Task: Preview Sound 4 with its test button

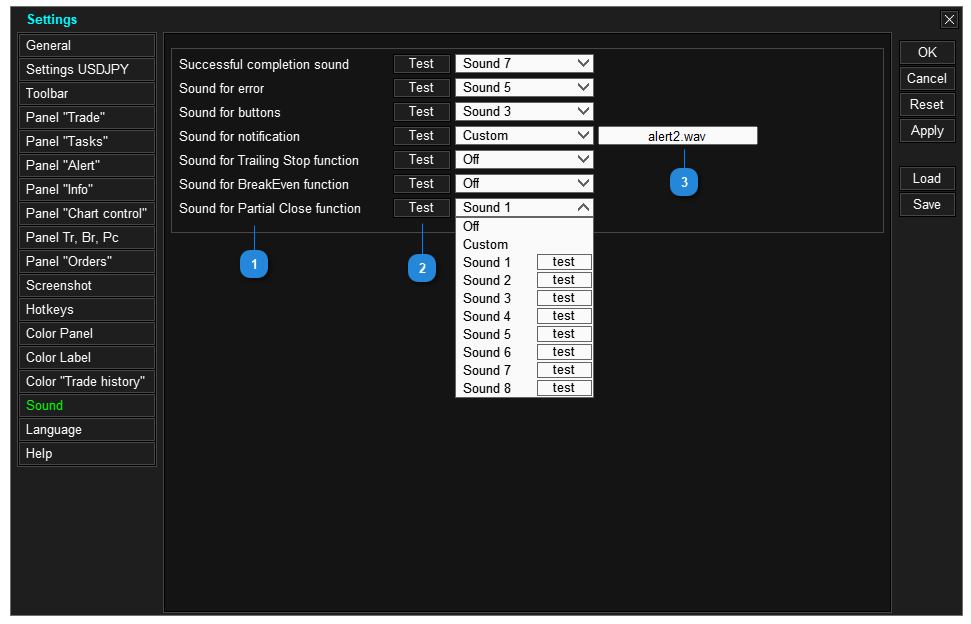Action: [x=564, y=316]
